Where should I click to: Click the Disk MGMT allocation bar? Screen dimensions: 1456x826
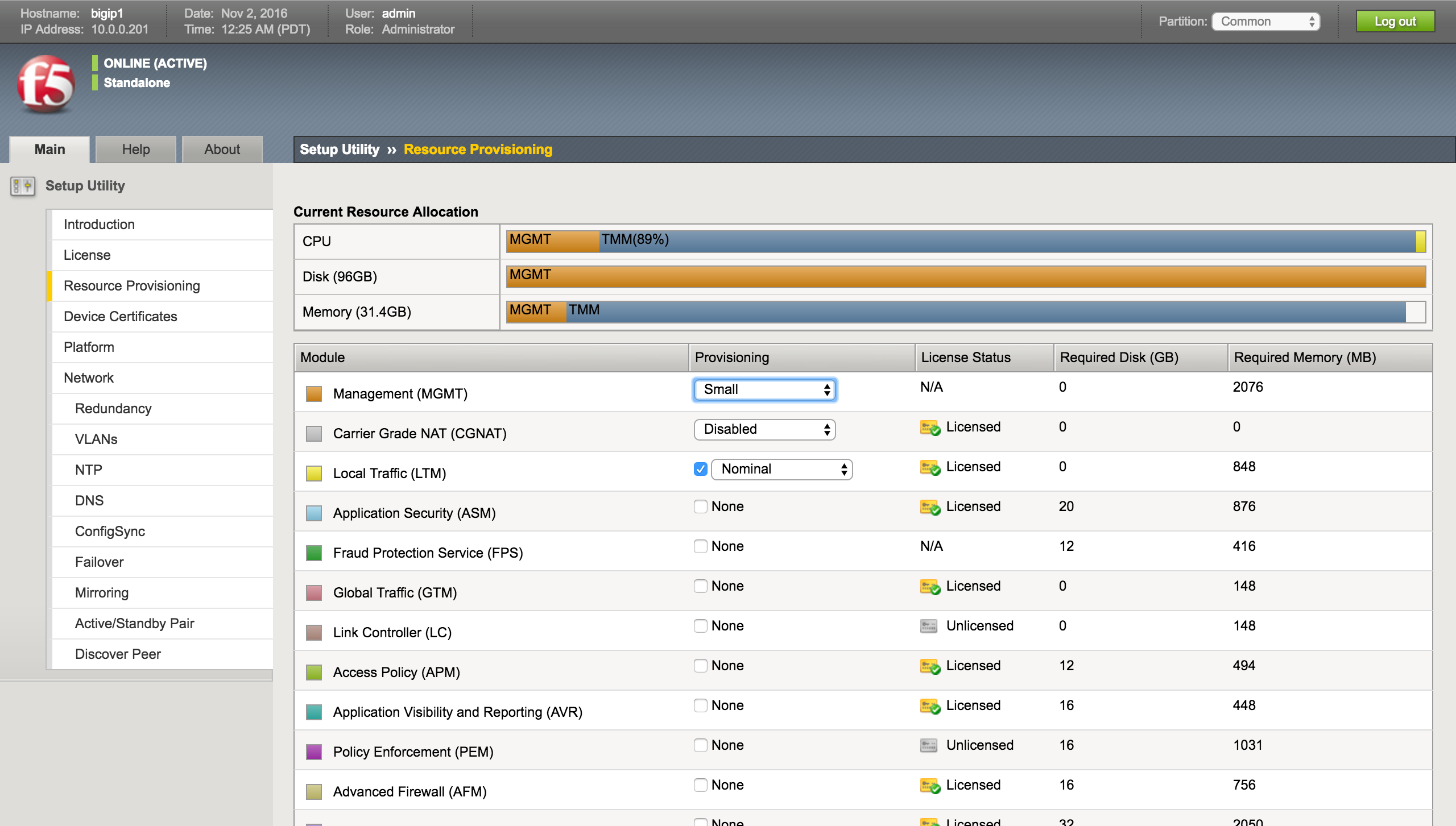point(966,276)
